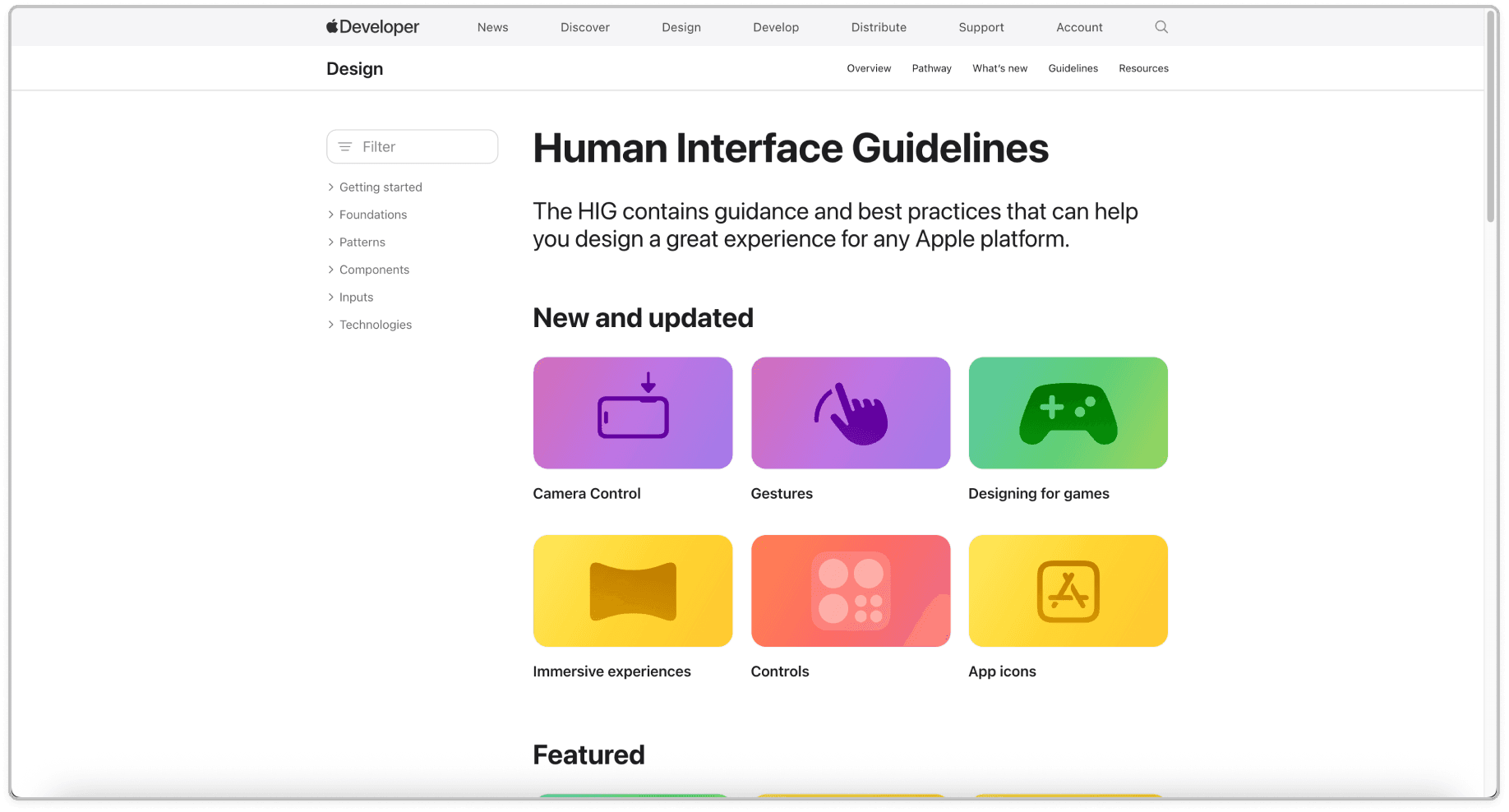1509x812 pixels.
Task: Click the Immersive experiences title text
Action: pyautogui.click(x=612, y=671)
